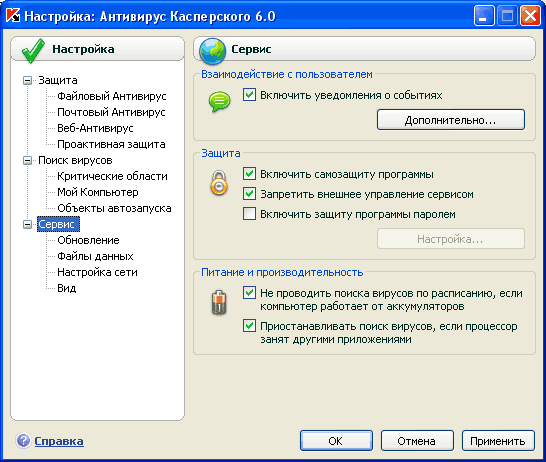Click the globe Сервис header icon

click(212, 52)
